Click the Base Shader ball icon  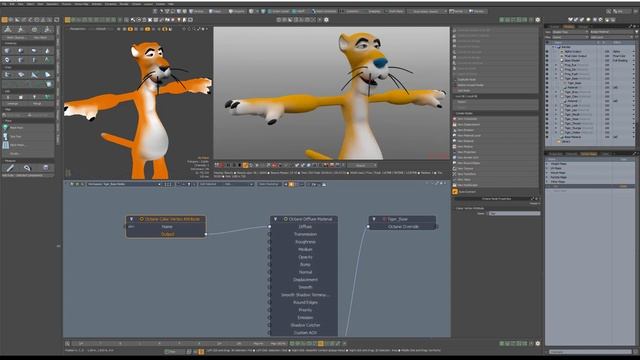click(562, 60)
